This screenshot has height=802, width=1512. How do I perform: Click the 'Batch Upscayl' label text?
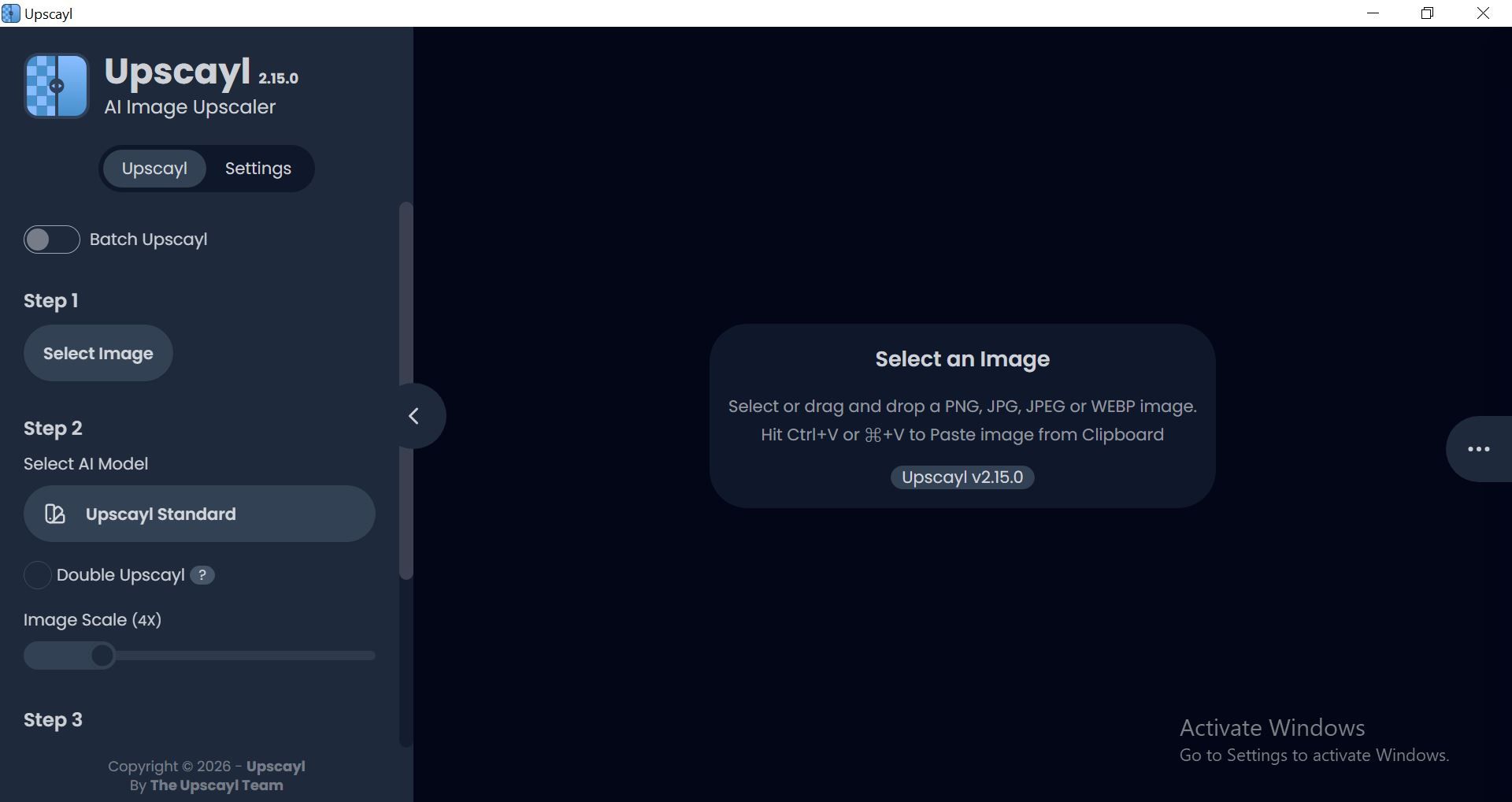(x=149, y=239)
